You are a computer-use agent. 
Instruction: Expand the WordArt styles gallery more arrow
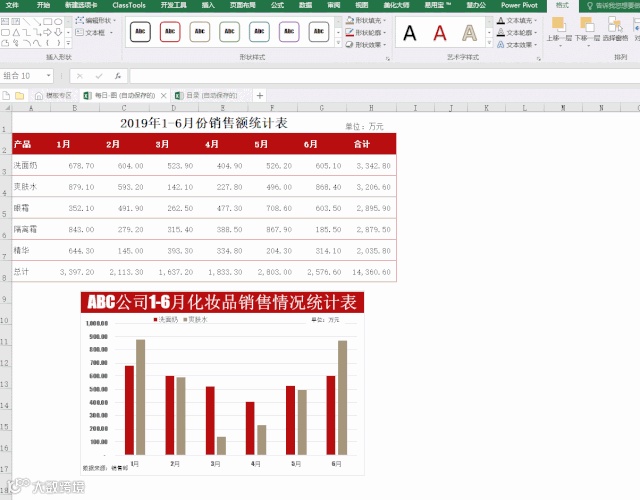point(489,42)
